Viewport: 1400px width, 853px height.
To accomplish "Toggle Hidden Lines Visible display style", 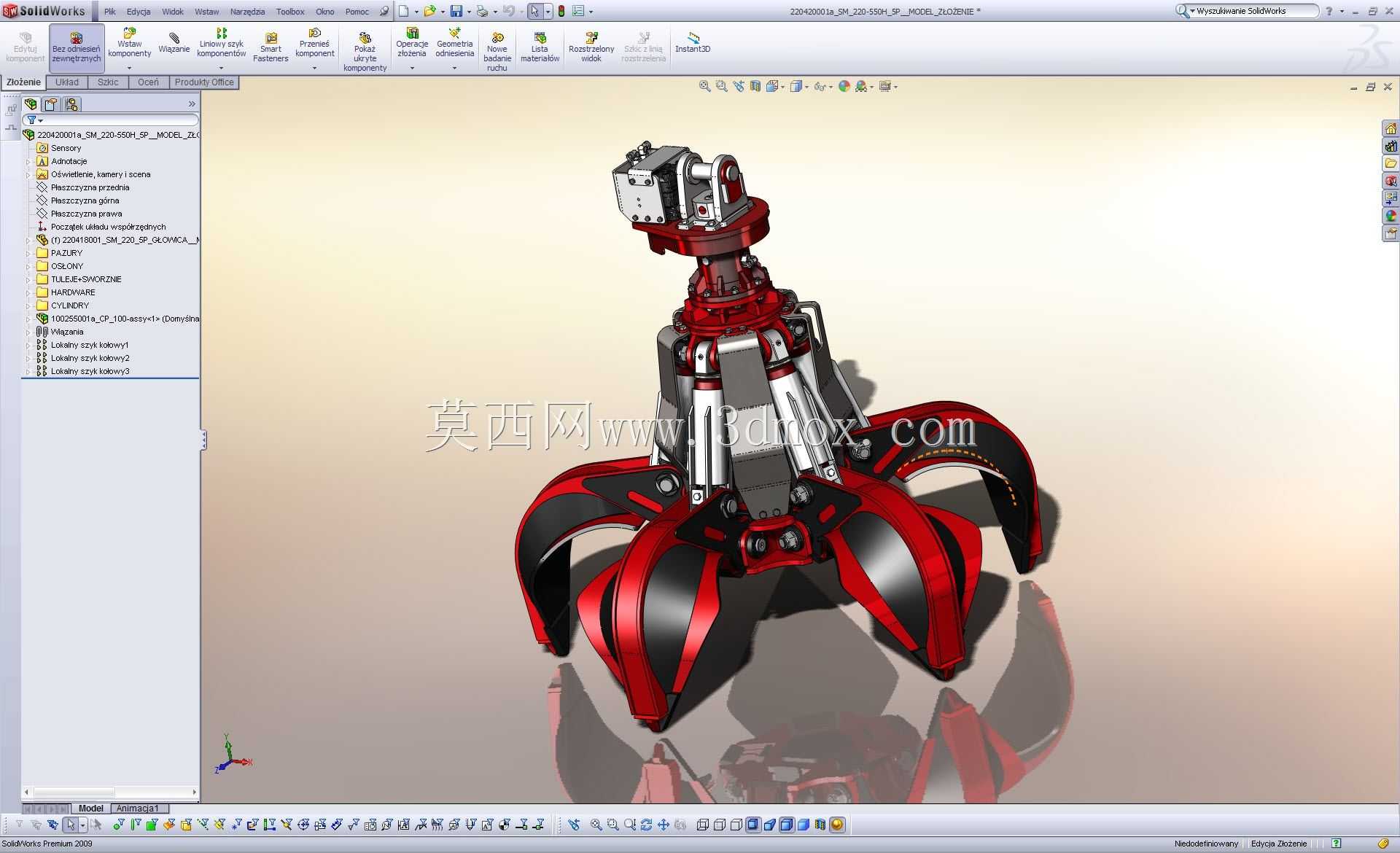I will pos(720,825).
